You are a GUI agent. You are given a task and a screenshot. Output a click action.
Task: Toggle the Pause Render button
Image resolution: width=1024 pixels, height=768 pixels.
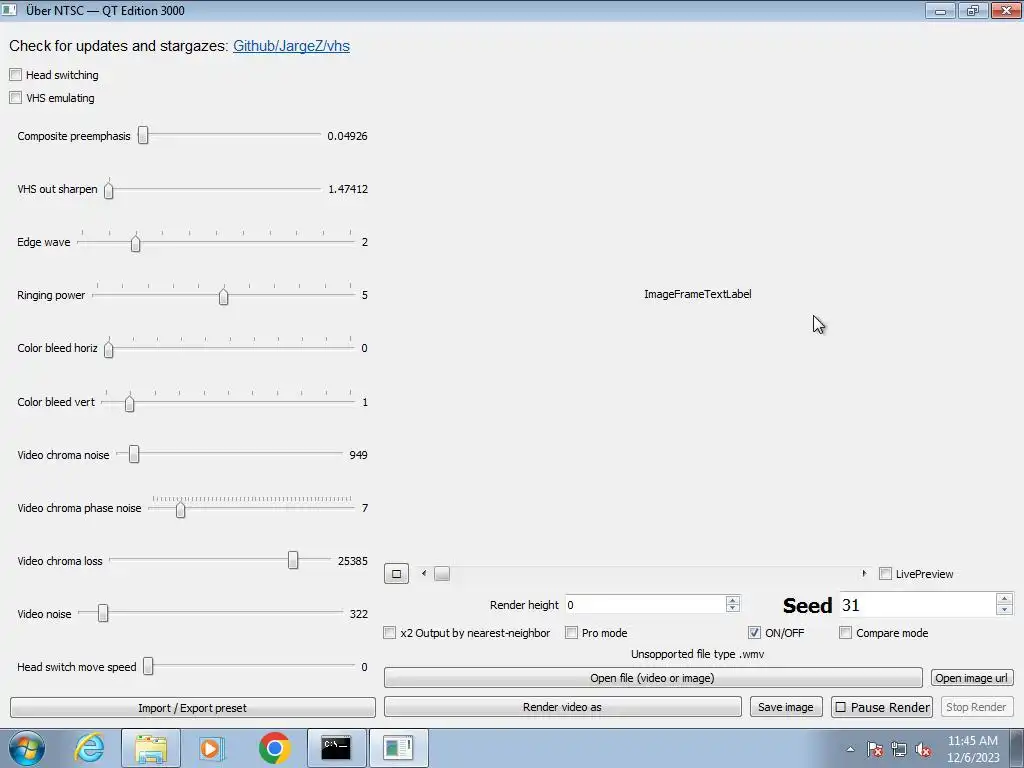coord(882,707)
